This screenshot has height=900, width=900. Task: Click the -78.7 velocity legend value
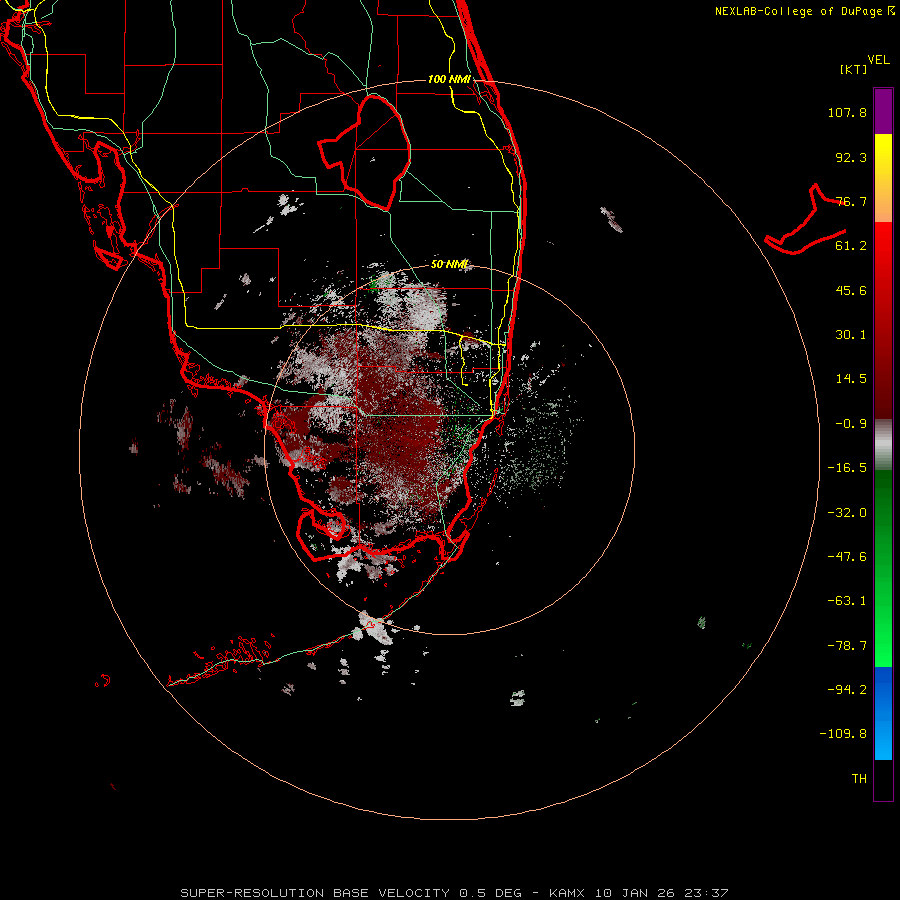847,646
